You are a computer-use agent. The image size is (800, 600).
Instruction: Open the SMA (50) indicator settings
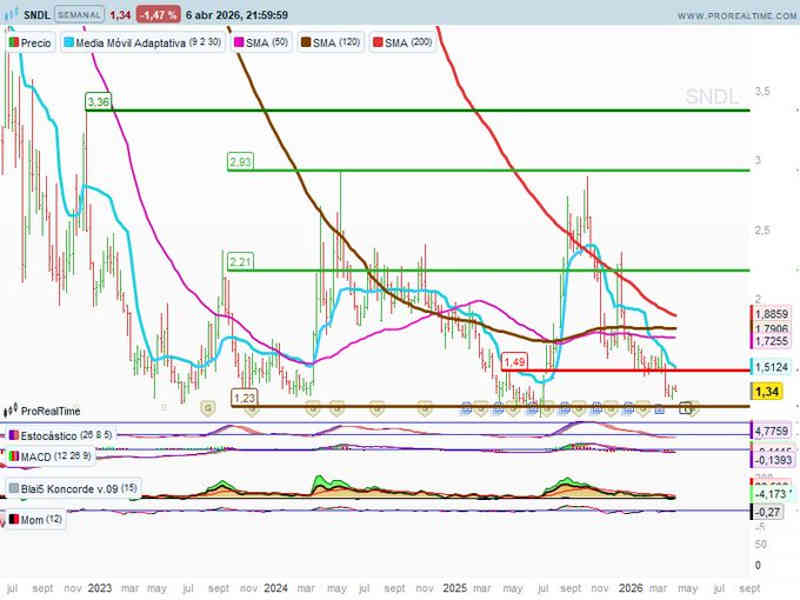[264, 43]
